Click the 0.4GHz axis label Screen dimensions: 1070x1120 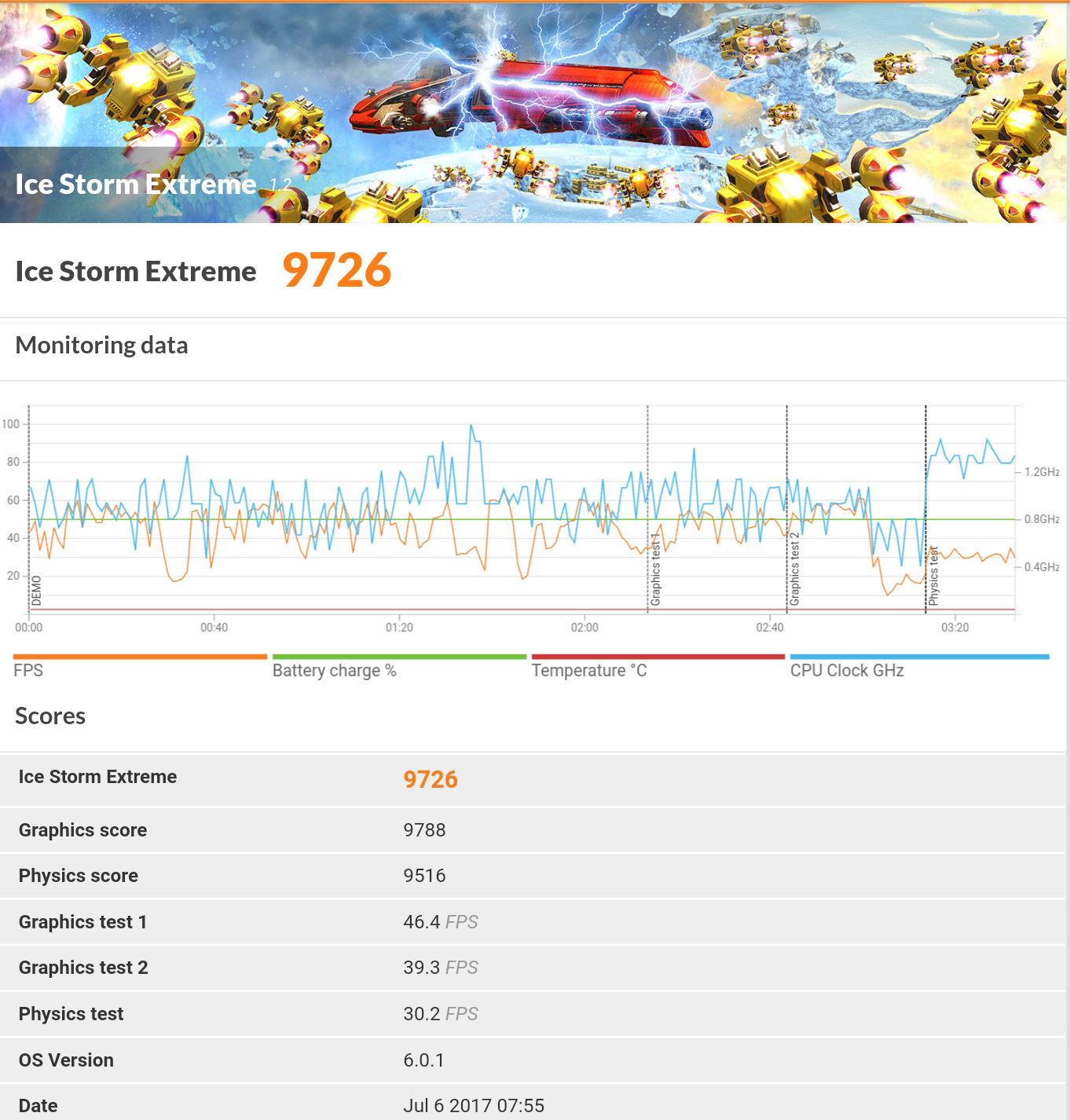coord(1042,567)
